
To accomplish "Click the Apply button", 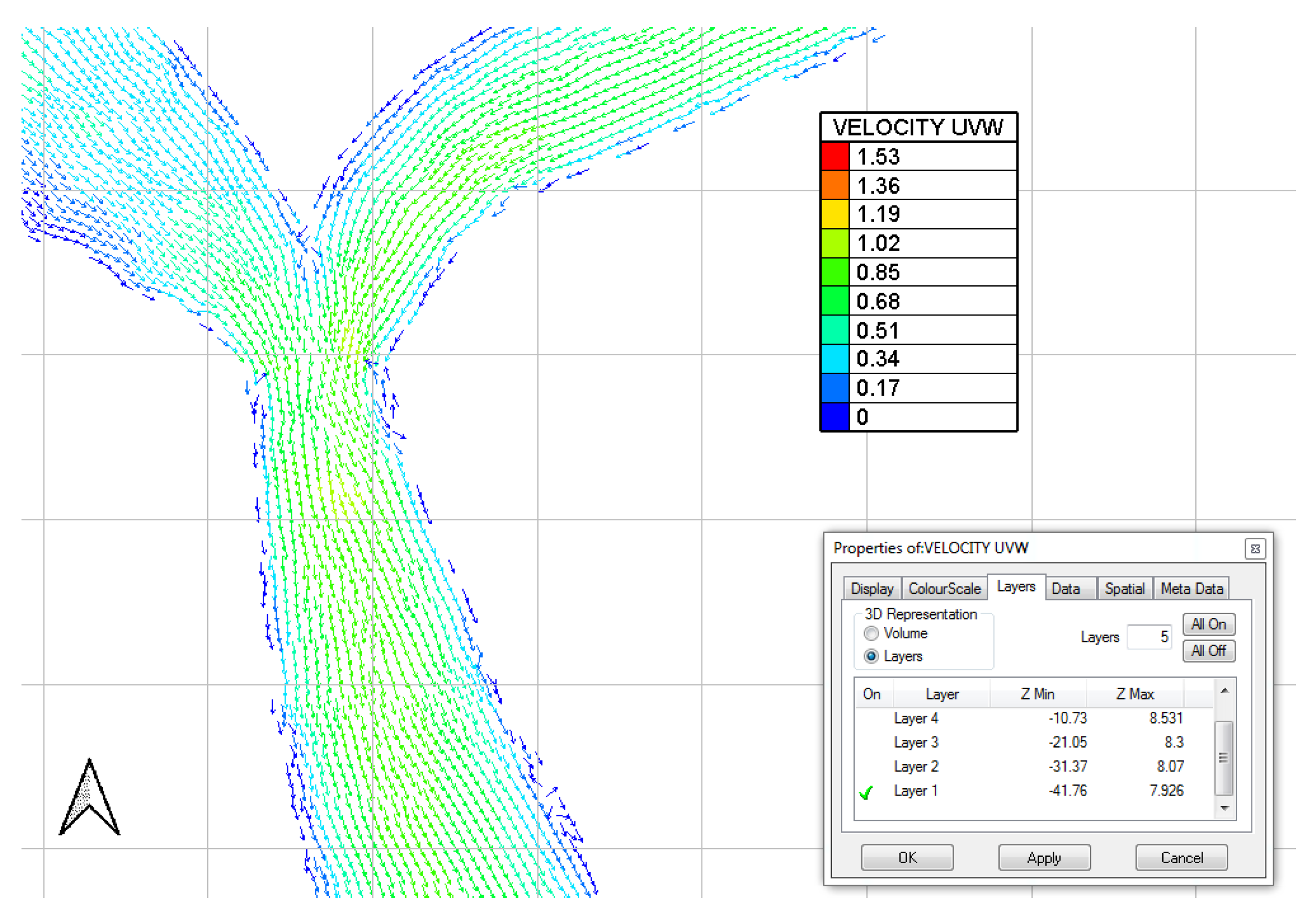I will click(1044, 857).
